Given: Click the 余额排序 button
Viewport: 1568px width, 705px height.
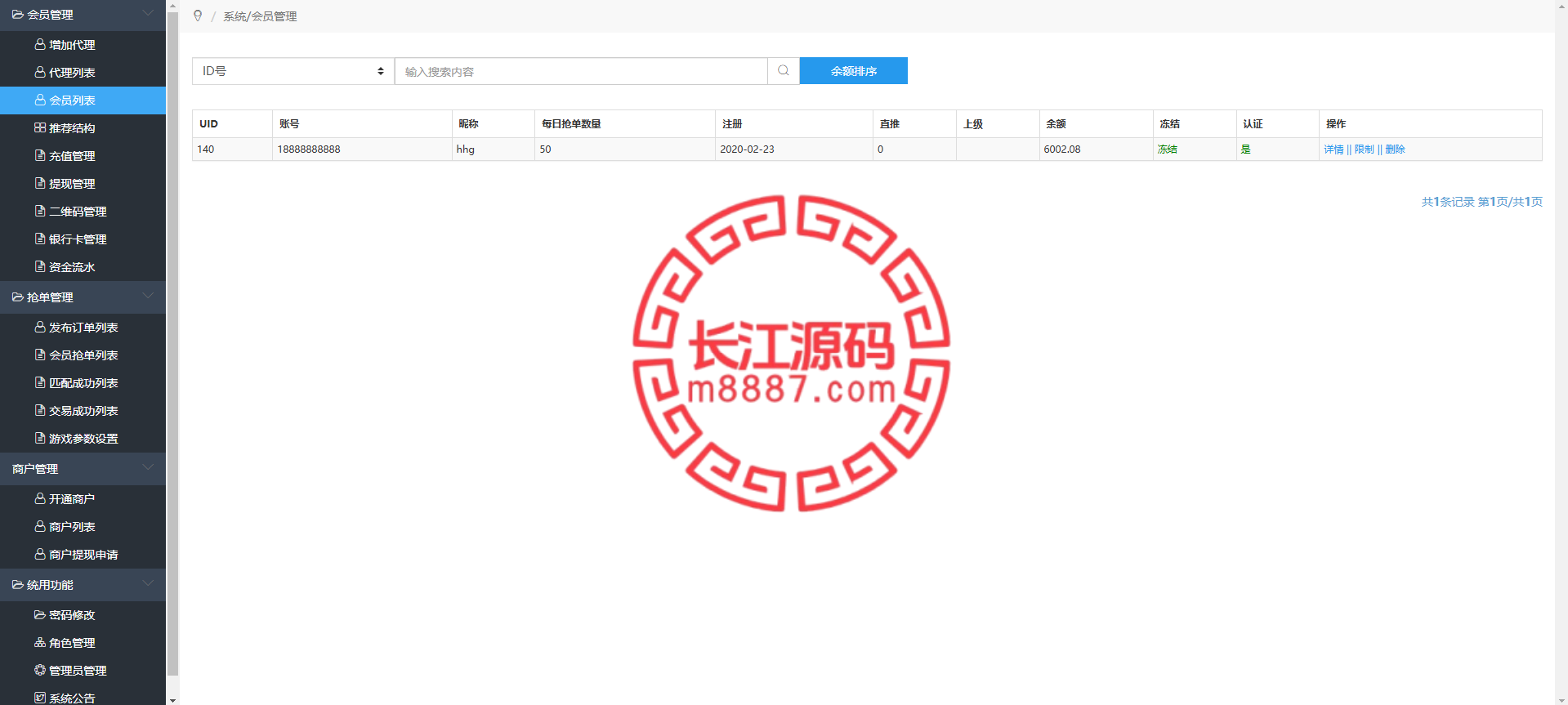Looking at the screenshot, I should tap(854, 71).
